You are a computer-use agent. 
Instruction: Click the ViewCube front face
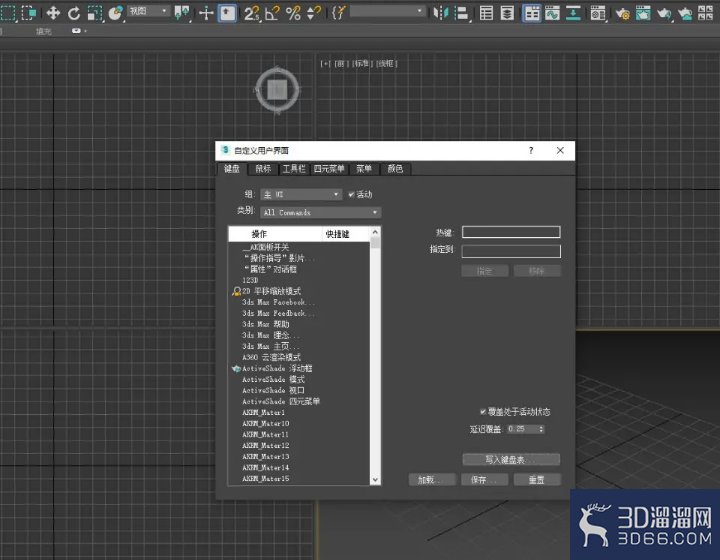click(277, 90)
